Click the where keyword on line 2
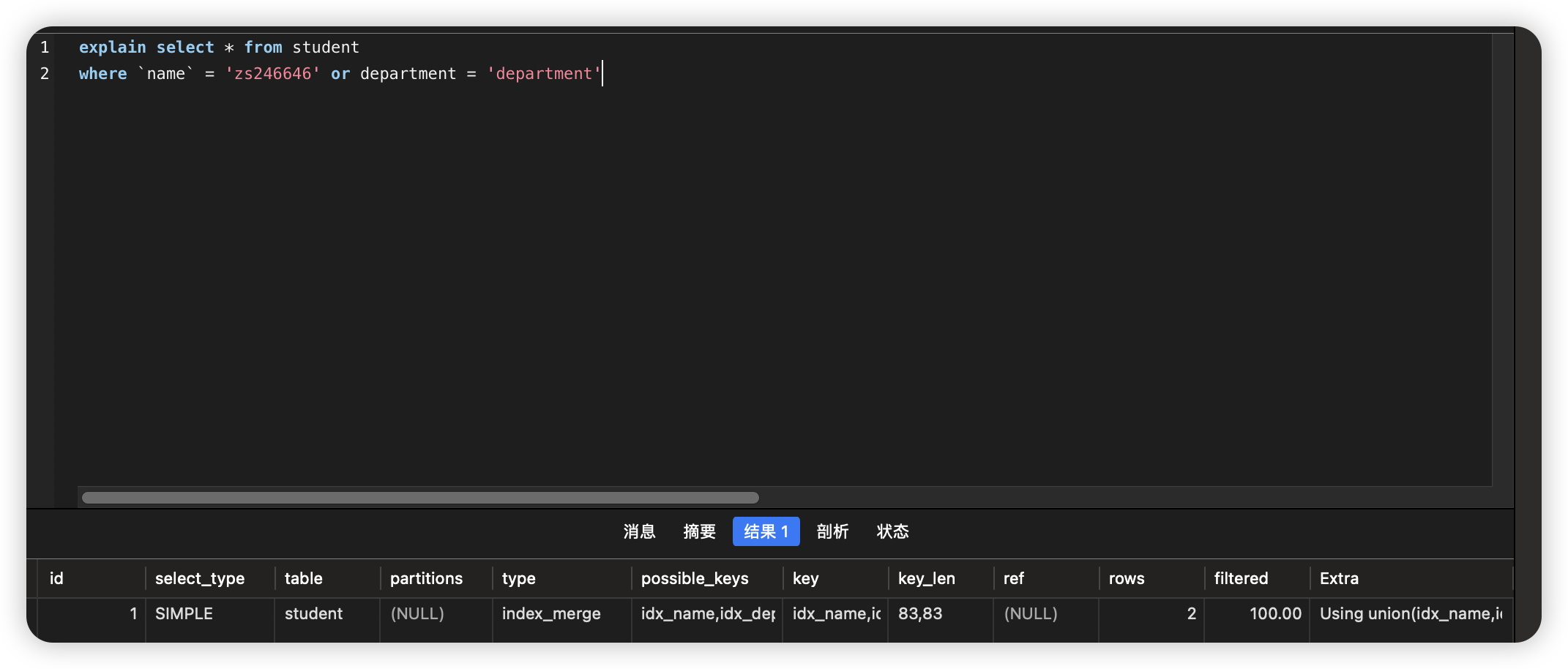This screenshot has height=669, width=1568. 102,74
